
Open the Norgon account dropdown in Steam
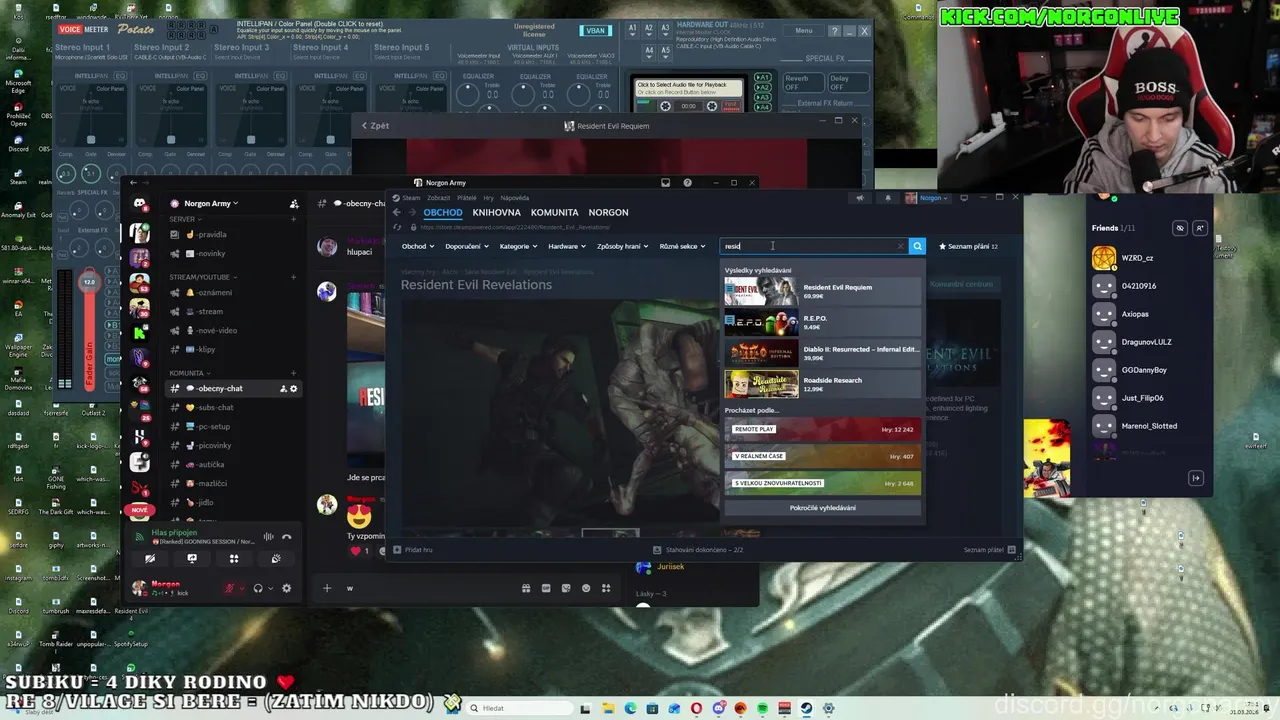pyautogui.click(x=927, y=198)
